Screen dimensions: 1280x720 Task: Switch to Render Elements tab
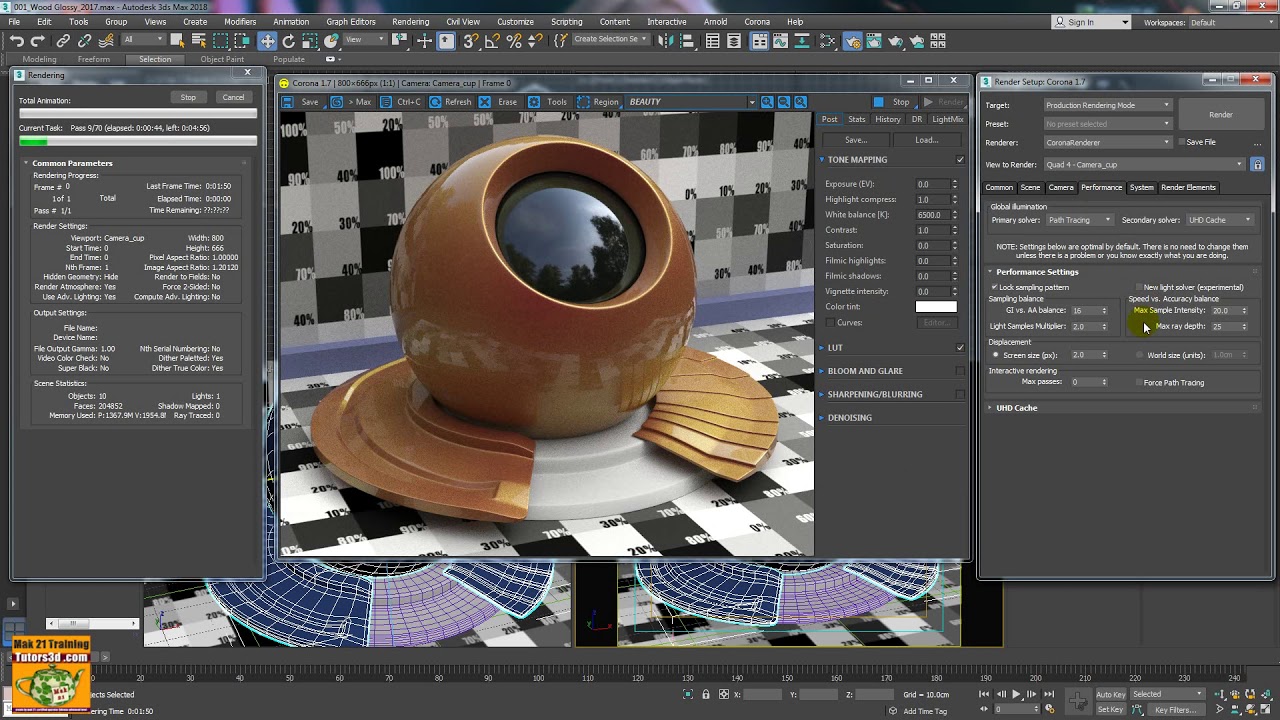(x=1188, y=187)
